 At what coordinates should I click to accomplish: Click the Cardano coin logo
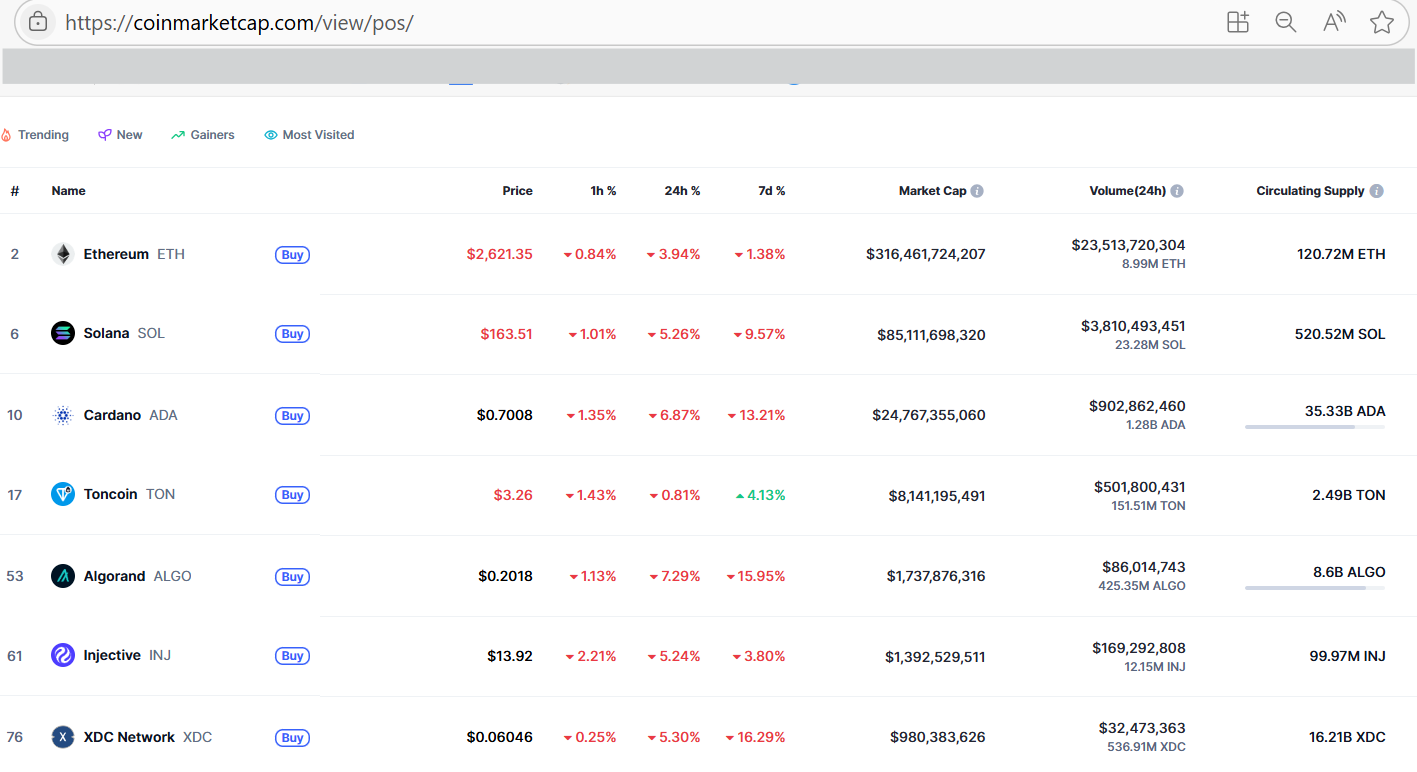click(63, 415)
